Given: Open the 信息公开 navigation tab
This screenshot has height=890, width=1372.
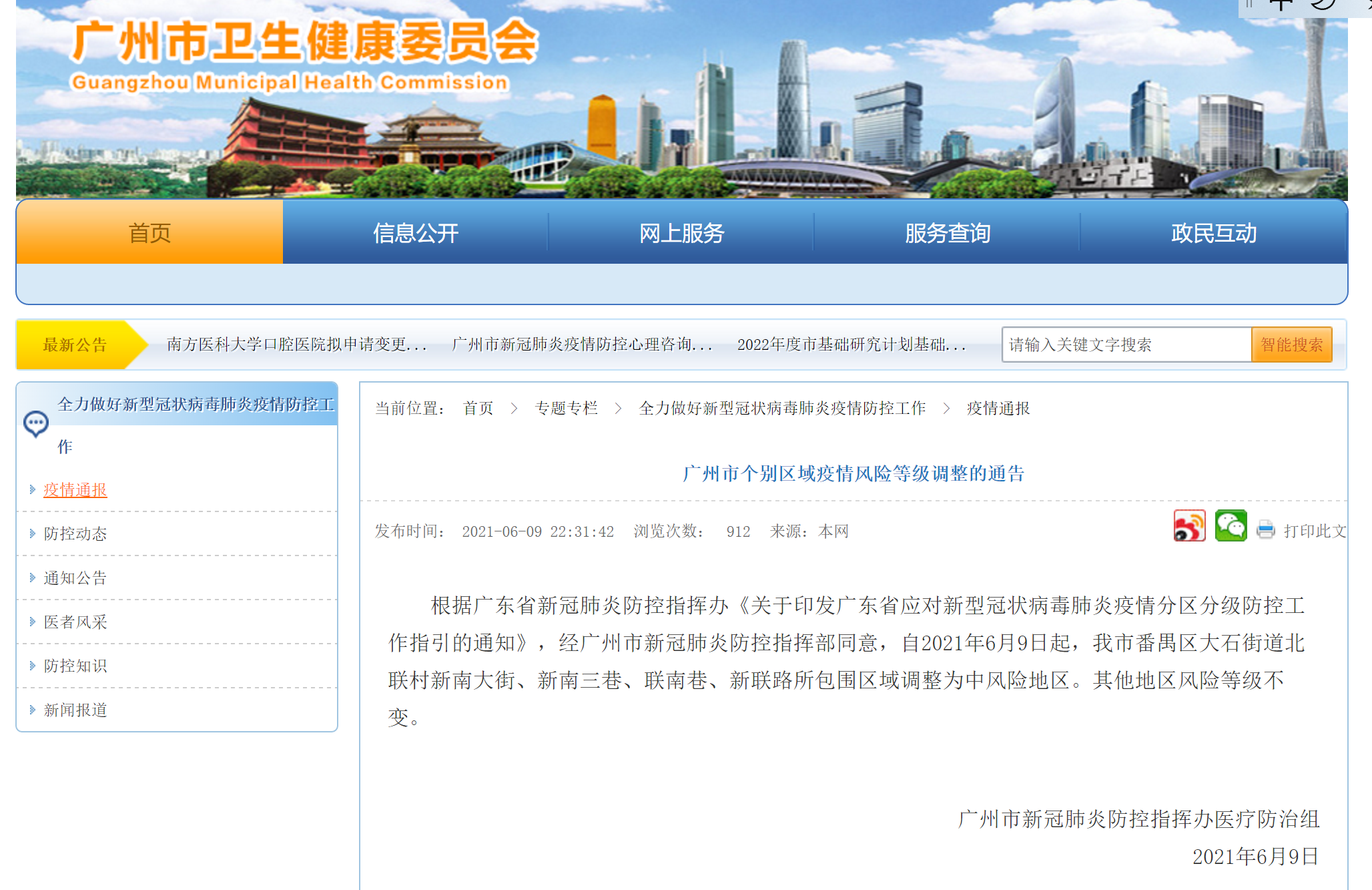Looking at the screenshot, I should coord(415,233).
